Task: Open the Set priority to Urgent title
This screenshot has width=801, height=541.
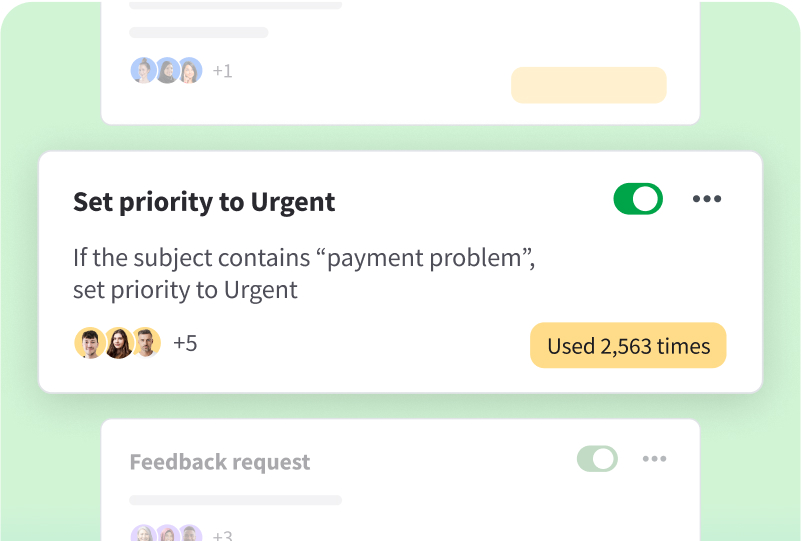Action: [204, 202]
